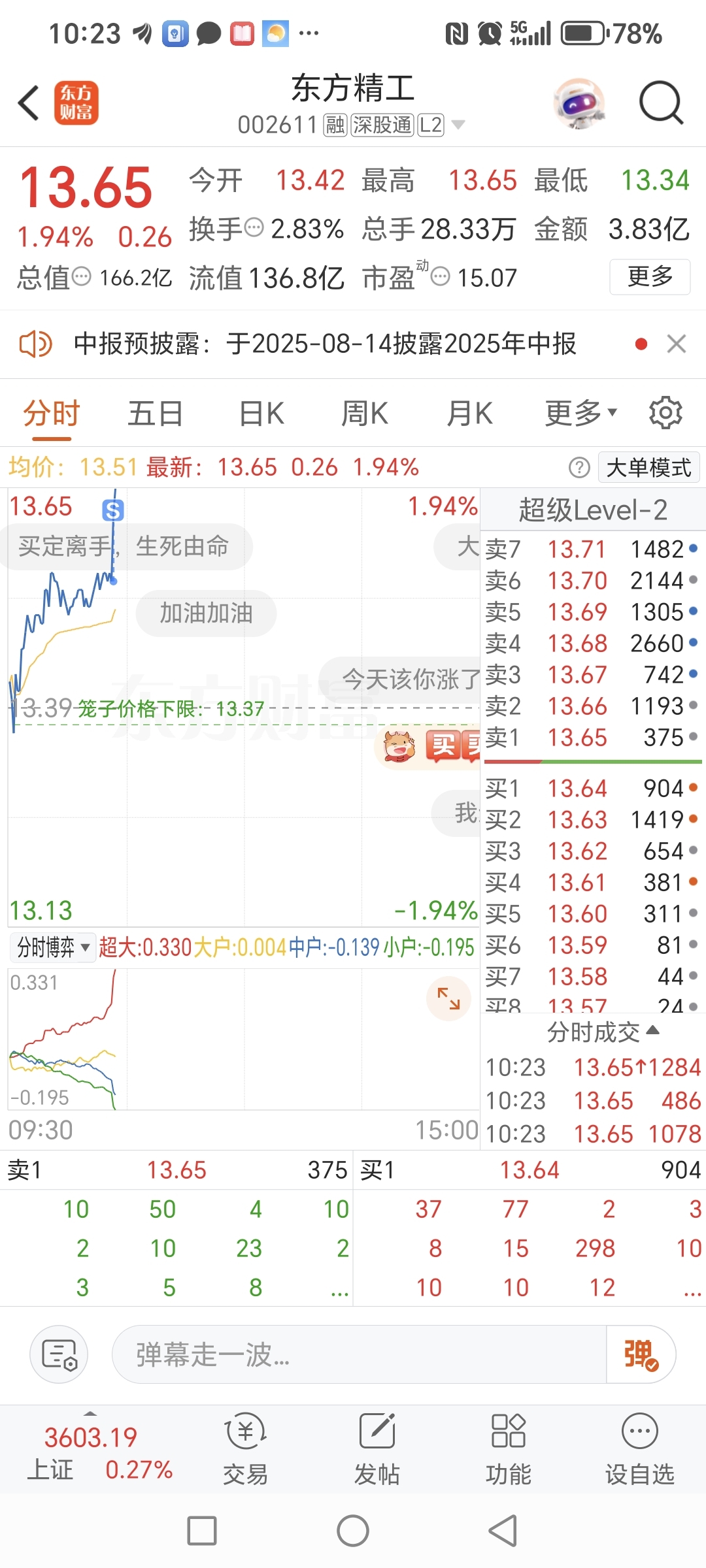The width and height of the screenshot is (706, 1568).
Task: Open chart settings gear icon
Action: [x=665, y=413]
